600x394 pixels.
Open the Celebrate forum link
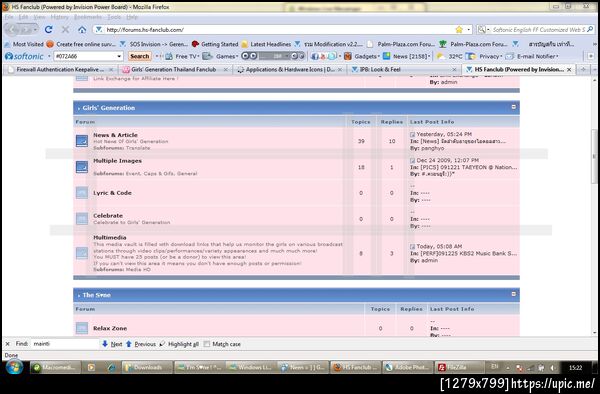[108, 216]
